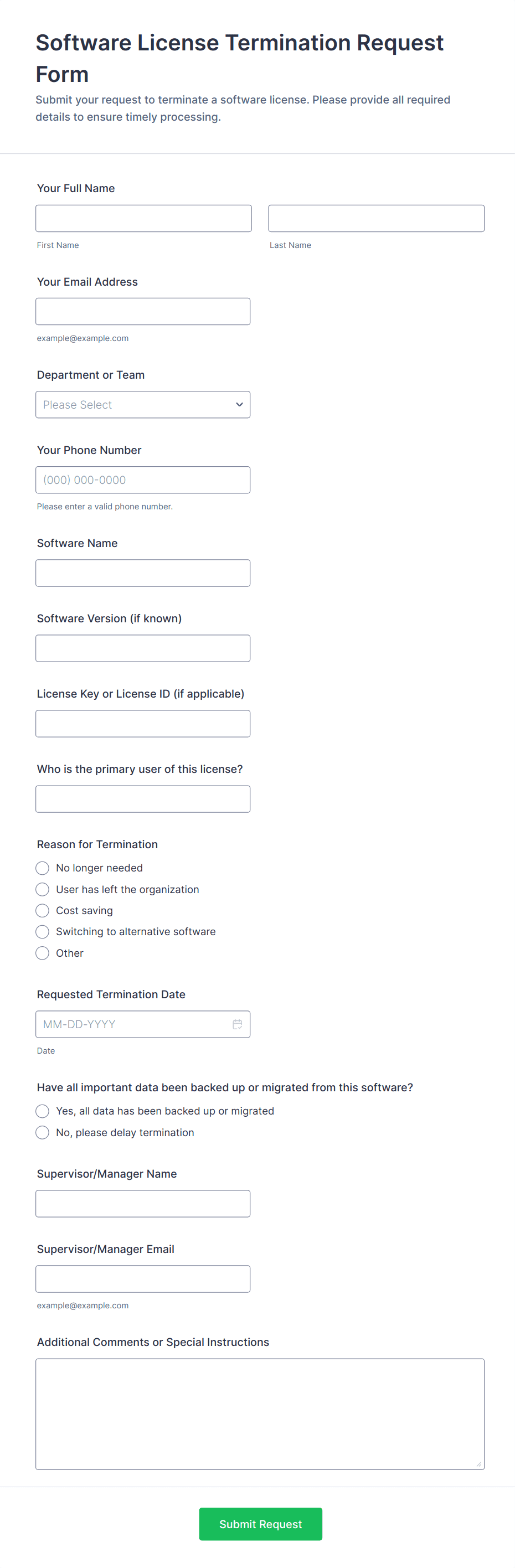515x1568 pixels.
Task: Focus Your Email Address input
Action: click(x=142, y=312)
